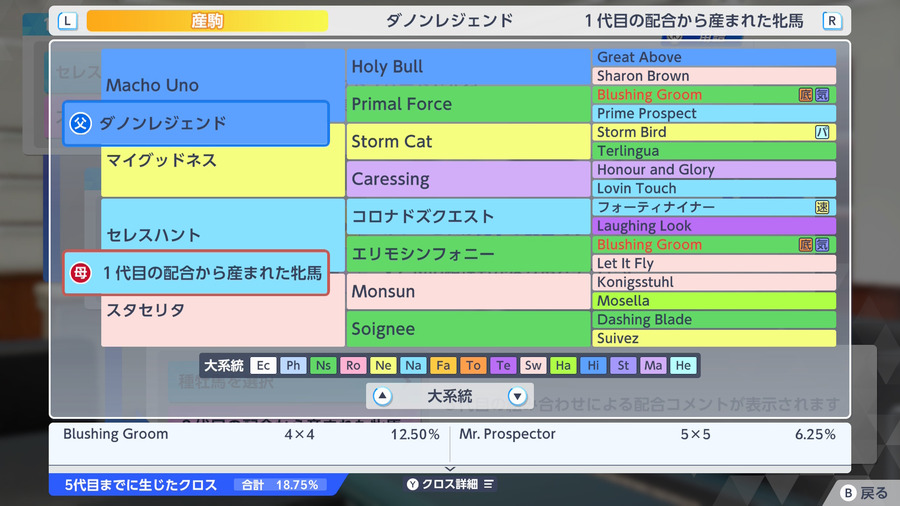Click the list icon beside クロス詳細
The height and width of the screenshot is (506, 900).
488,484
